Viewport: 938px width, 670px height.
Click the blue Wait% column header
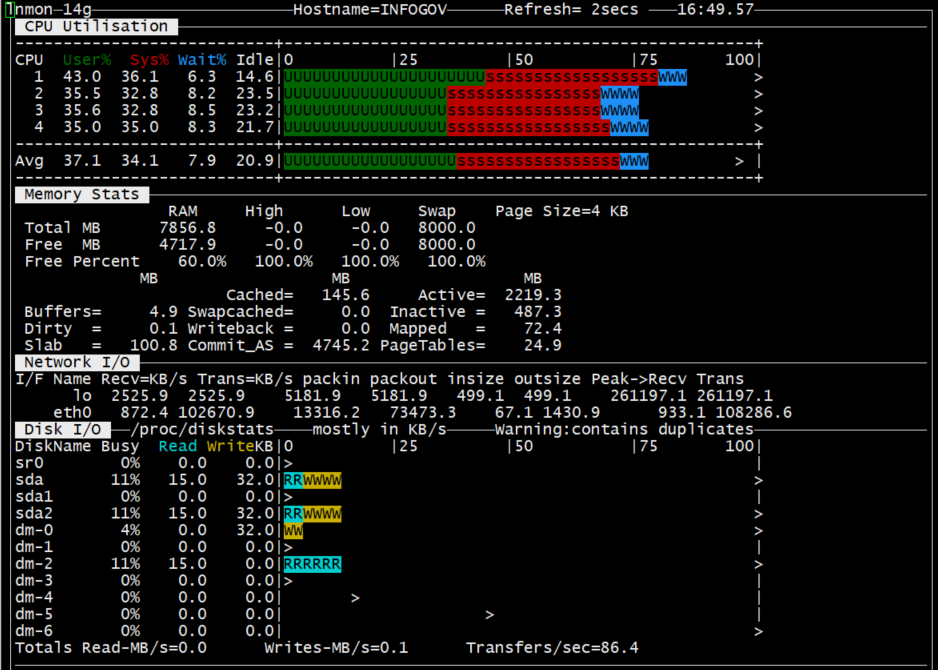(x=202, y=60)
